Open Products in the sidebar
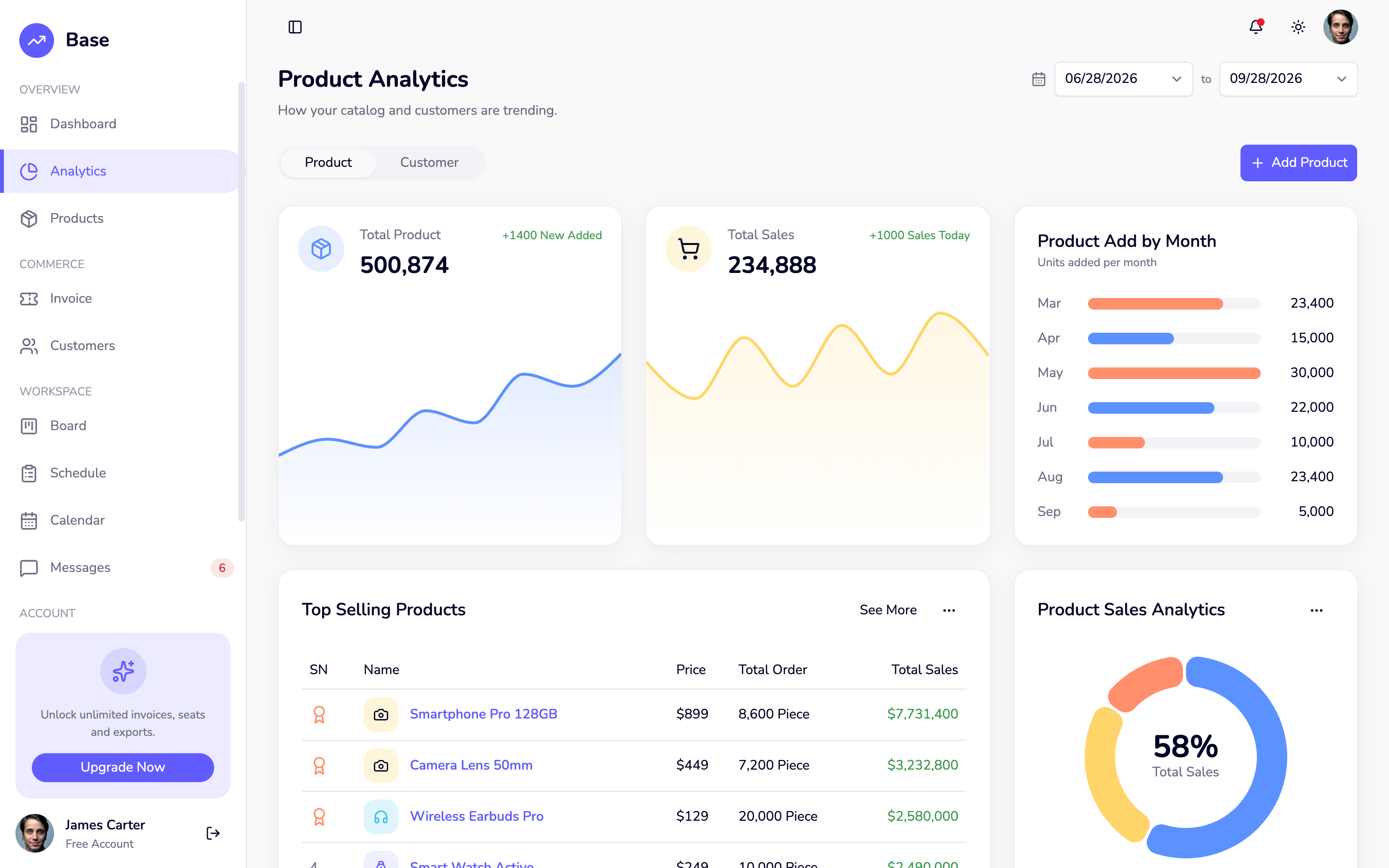Image resolution: width=1389 pixels, height=868 pixels. tap(119, 219)
